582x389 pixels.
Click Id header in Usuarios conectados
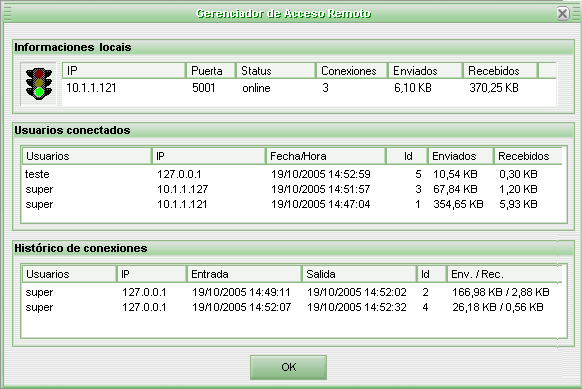point(407,156)
